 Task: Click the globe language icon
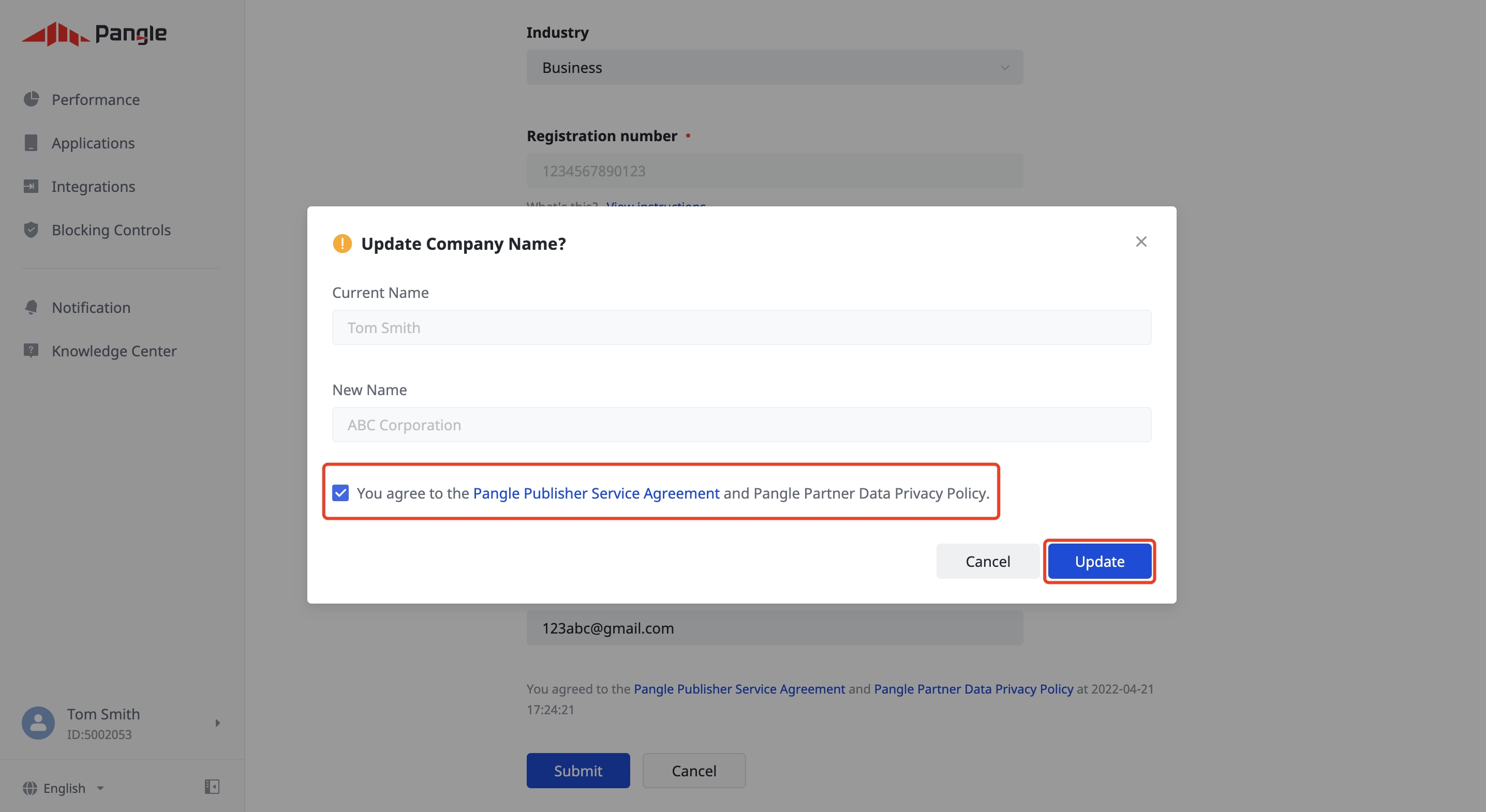(30, 788)
